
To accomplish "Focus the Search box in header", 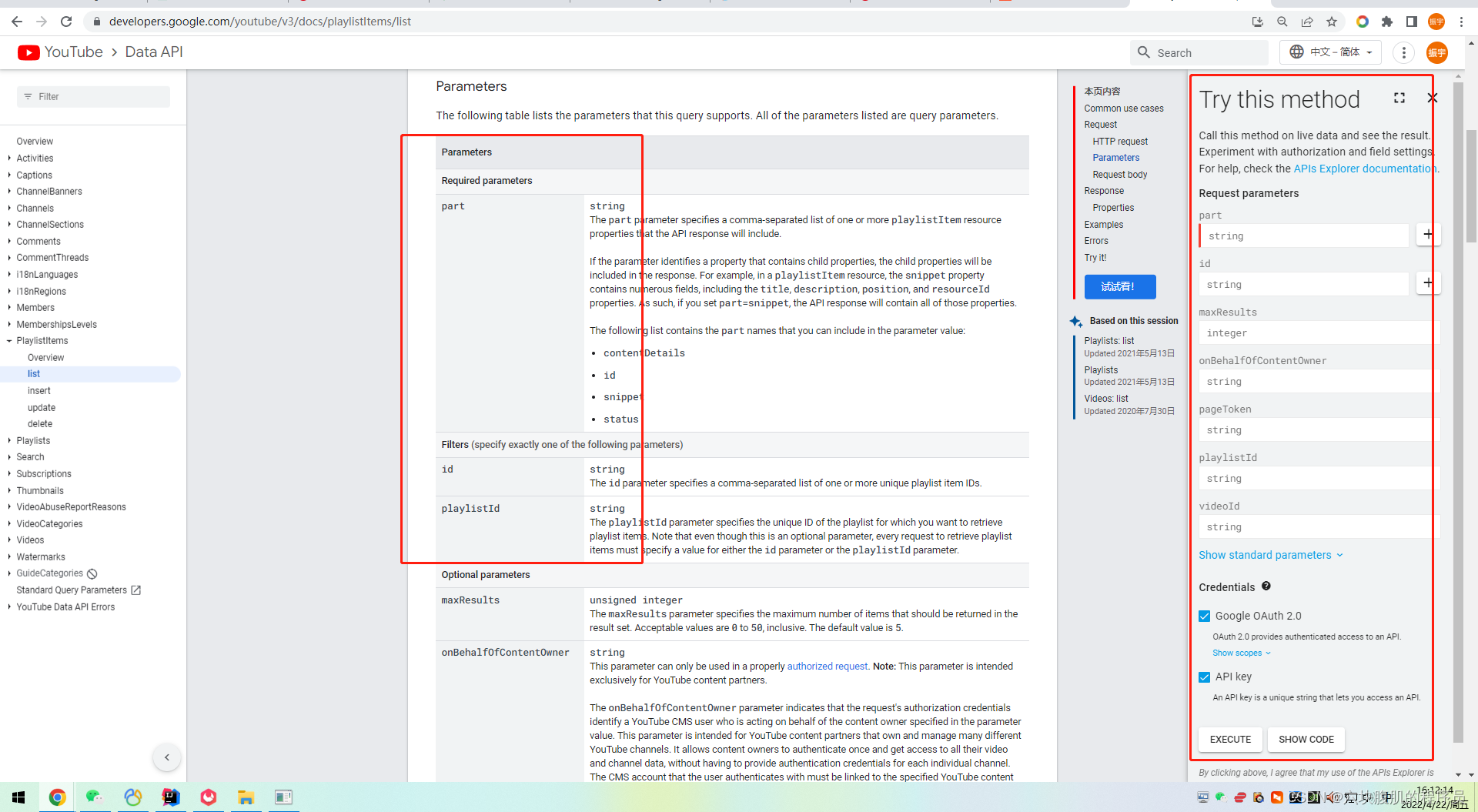I will point(1199,52).
